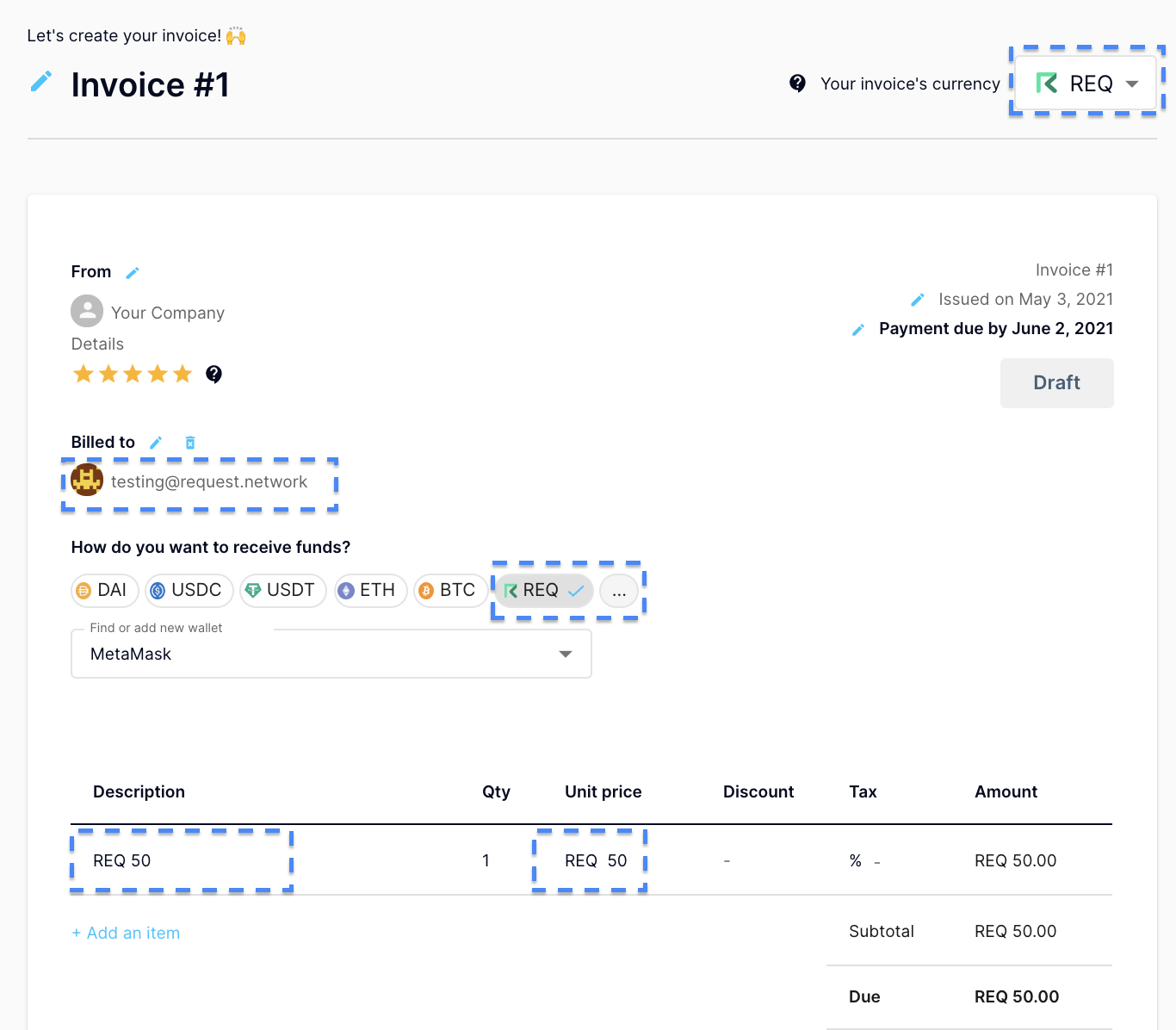This screenshot has height=1030, width=1176.
Task: Choose ETH as receiving currency
Action: point(370,590)
